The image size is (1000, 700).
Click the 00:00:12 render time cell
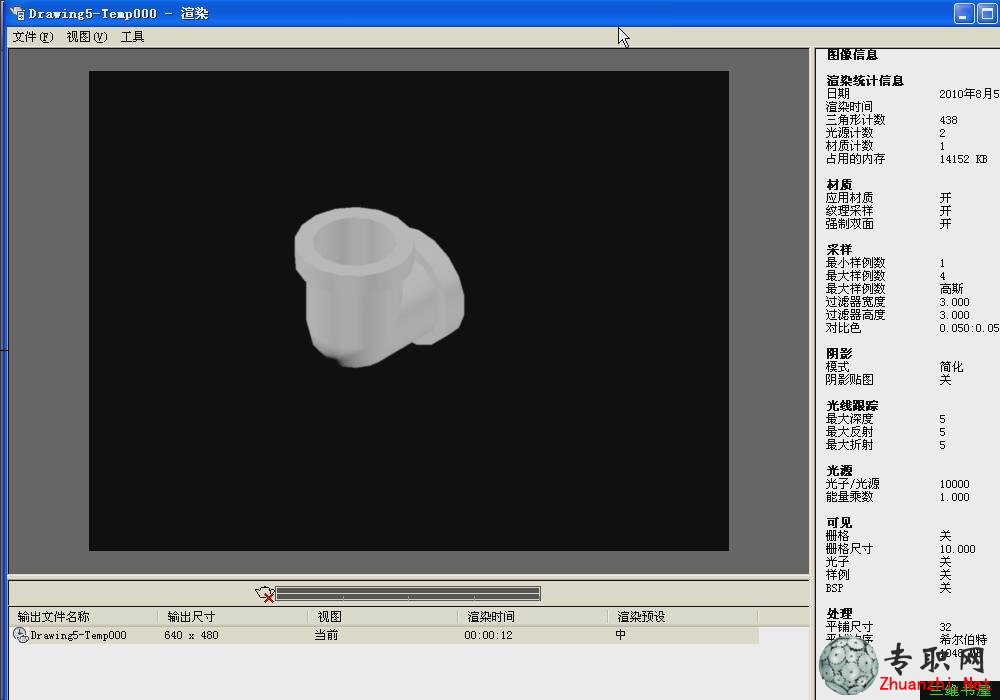point(489,635)
